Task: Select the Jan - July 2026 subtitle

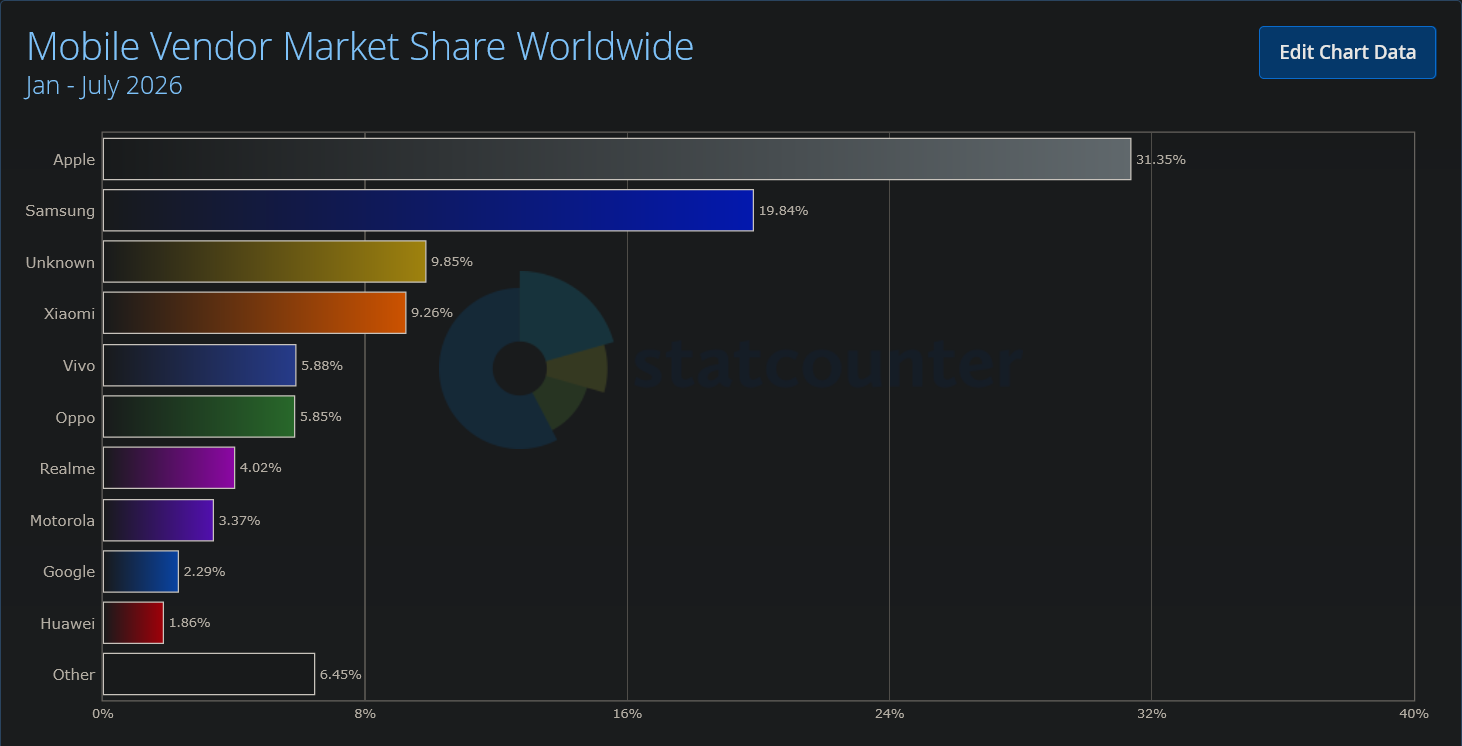Action: pyautogui.click(x=104, y=86)
